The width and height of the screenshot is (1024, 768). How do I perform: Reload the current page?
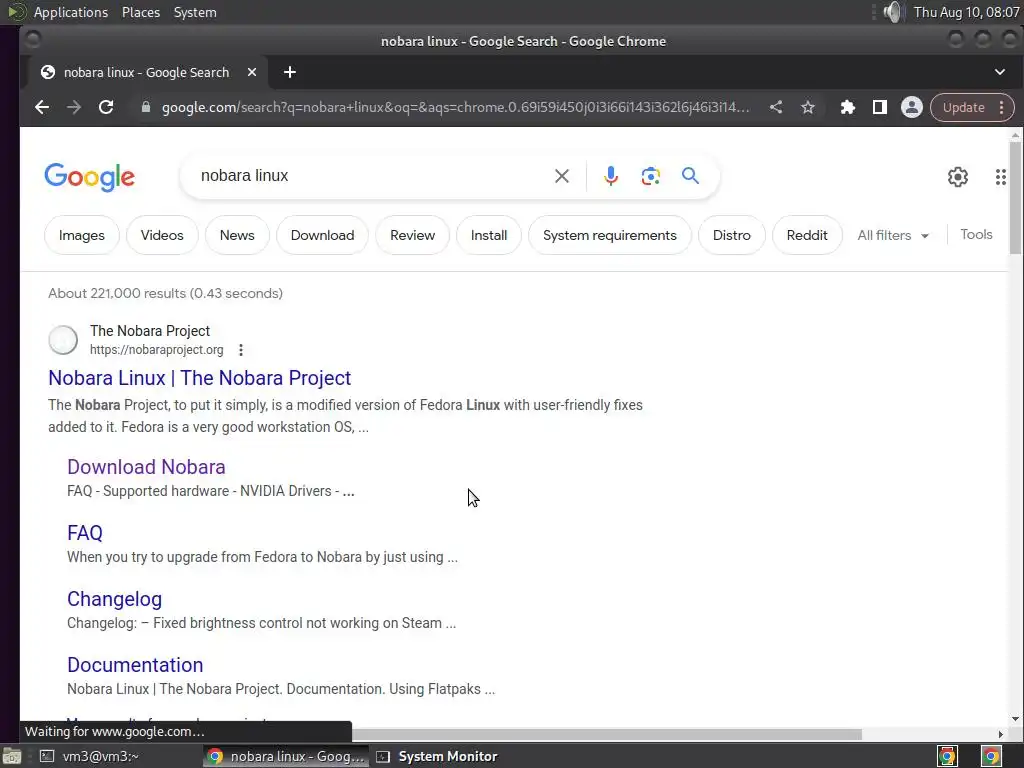(x=106, y=107)
